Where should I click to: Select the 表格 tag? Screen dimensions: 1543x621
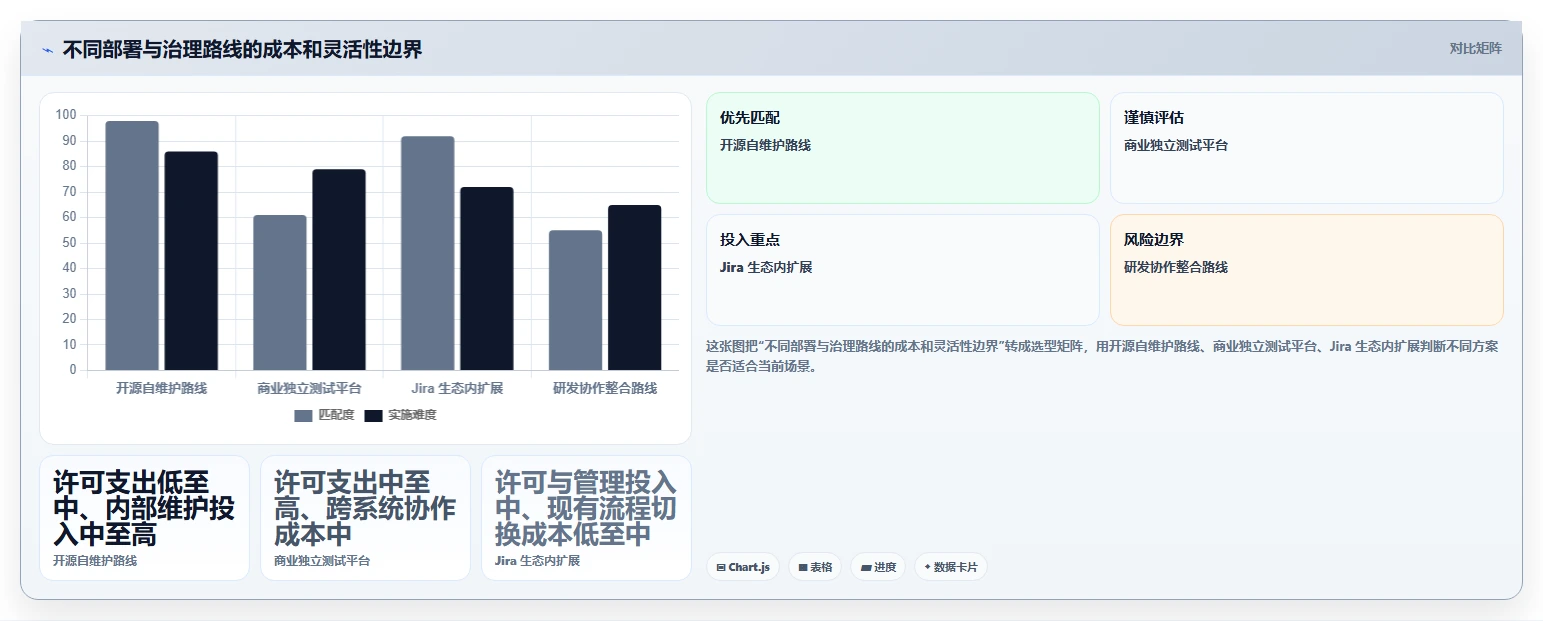tap(815, 567)
